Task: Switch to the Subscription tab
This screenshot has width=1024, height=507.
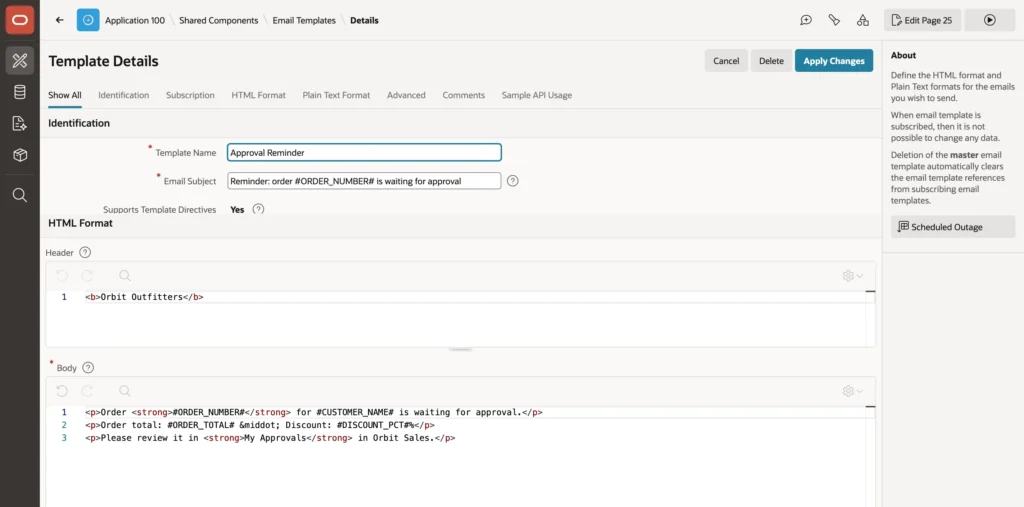Action: [190, 95]
